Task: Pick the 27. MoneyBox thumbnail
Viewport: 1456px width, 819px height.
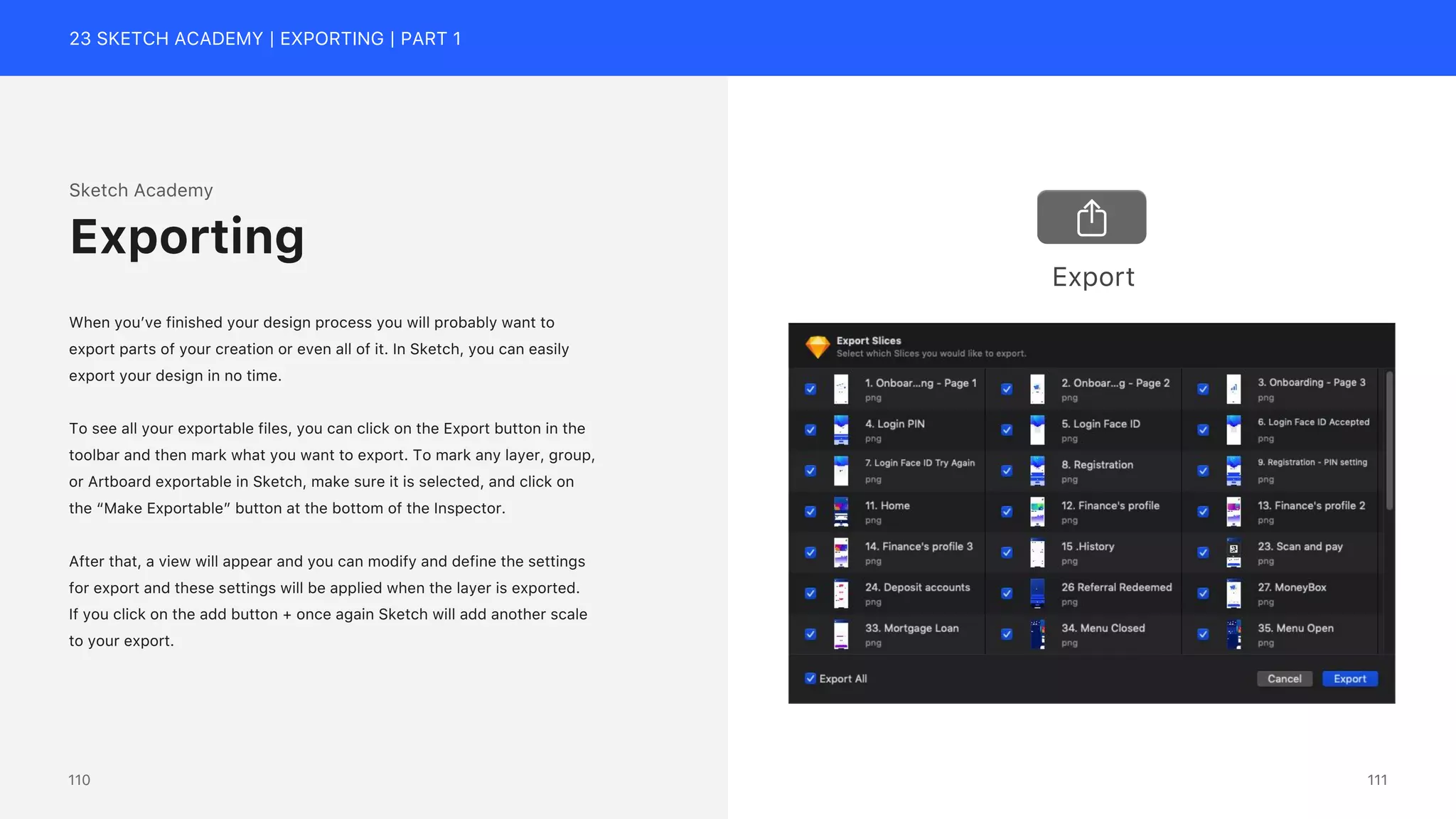Action: (x=1233, y=594)
